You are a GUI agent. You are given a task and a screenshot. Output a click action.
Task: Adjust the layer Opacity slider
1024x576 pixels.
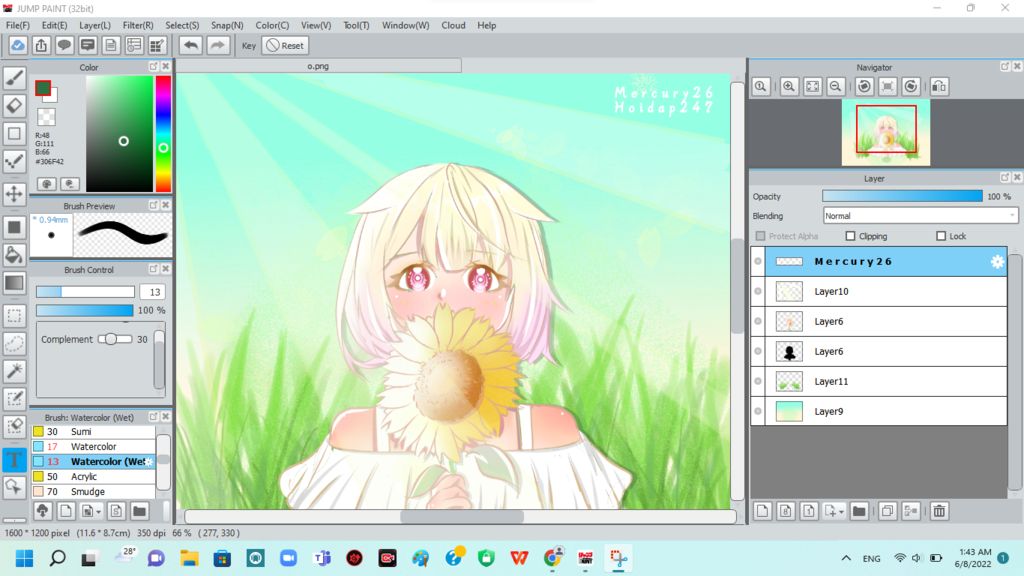tap(902, 196)
